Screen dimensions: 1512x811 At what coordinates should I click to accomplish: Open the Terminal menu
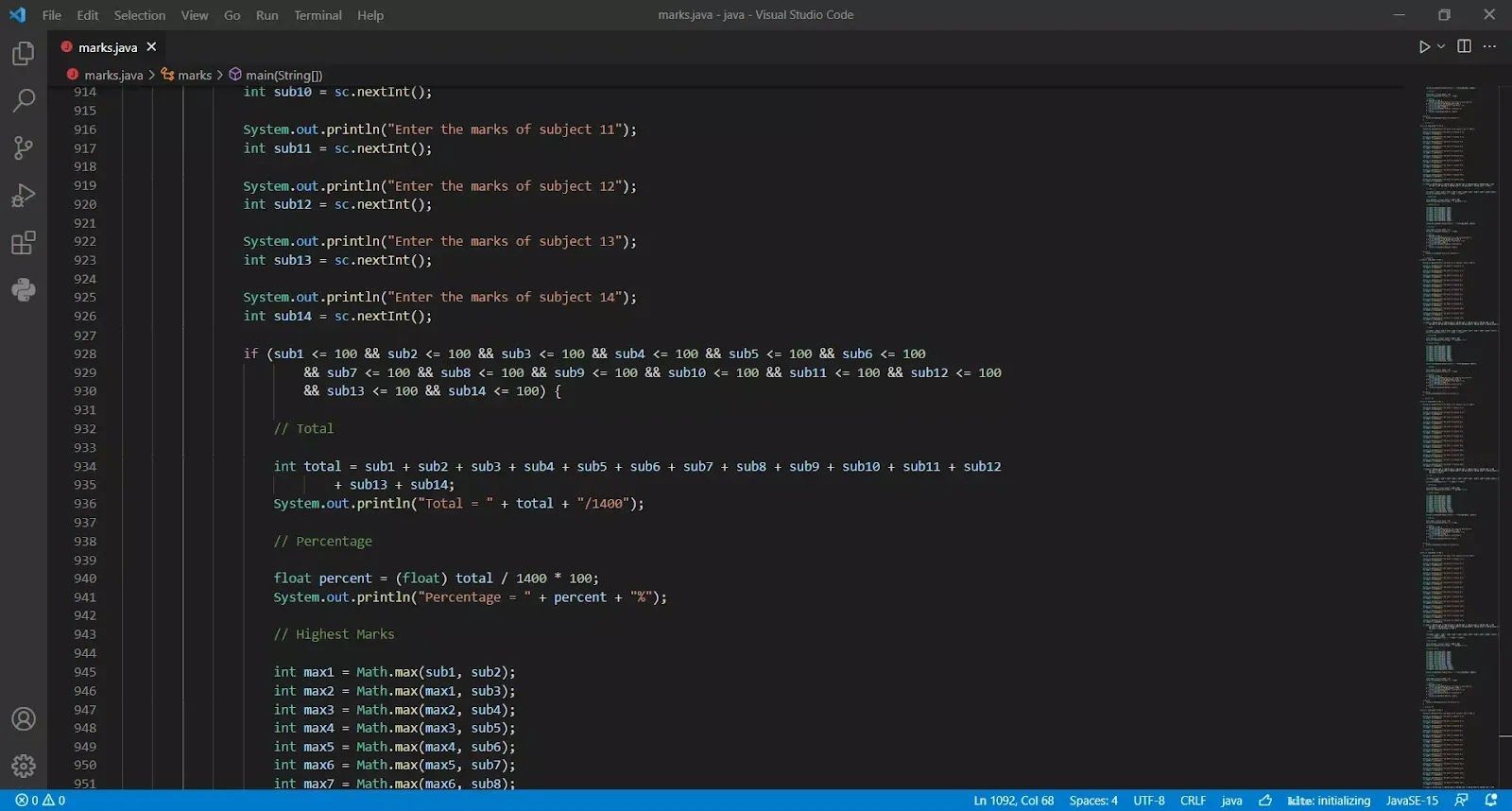pos(318,15)
